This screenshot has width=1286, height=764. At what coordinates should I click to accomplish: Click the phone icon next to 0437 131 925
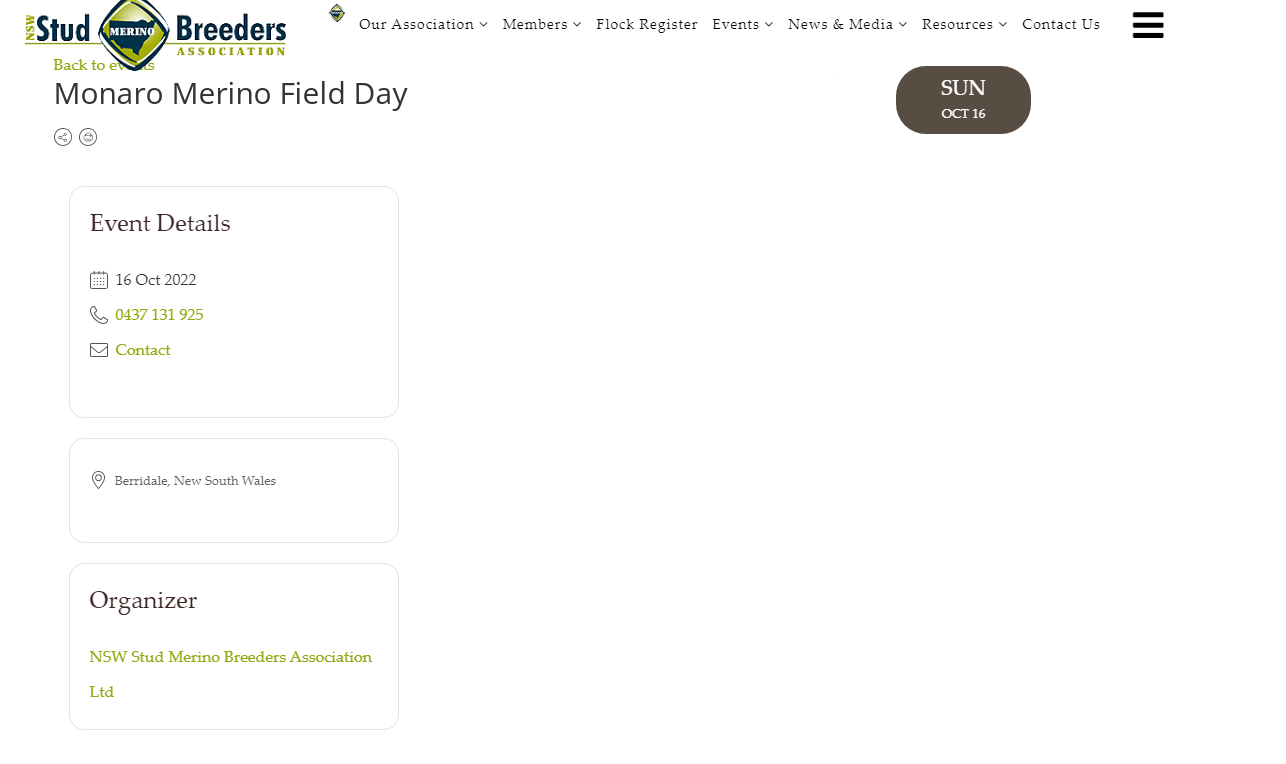click(x=99, y=314)
